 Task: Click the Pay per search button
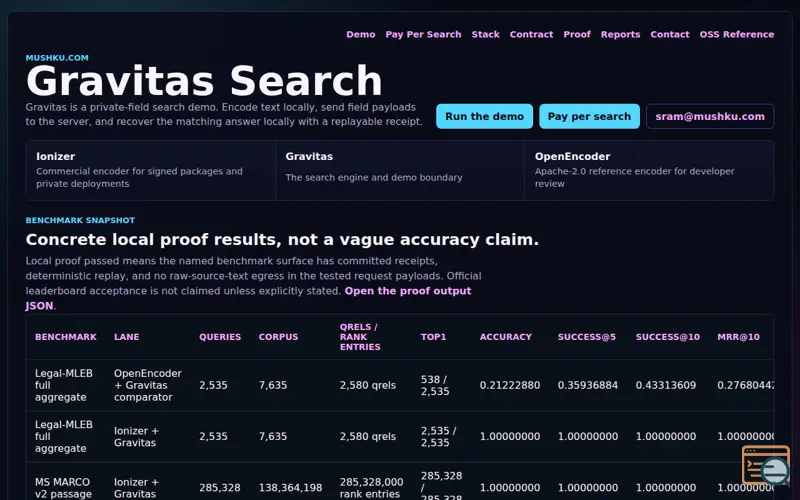[x=589, y=116]
